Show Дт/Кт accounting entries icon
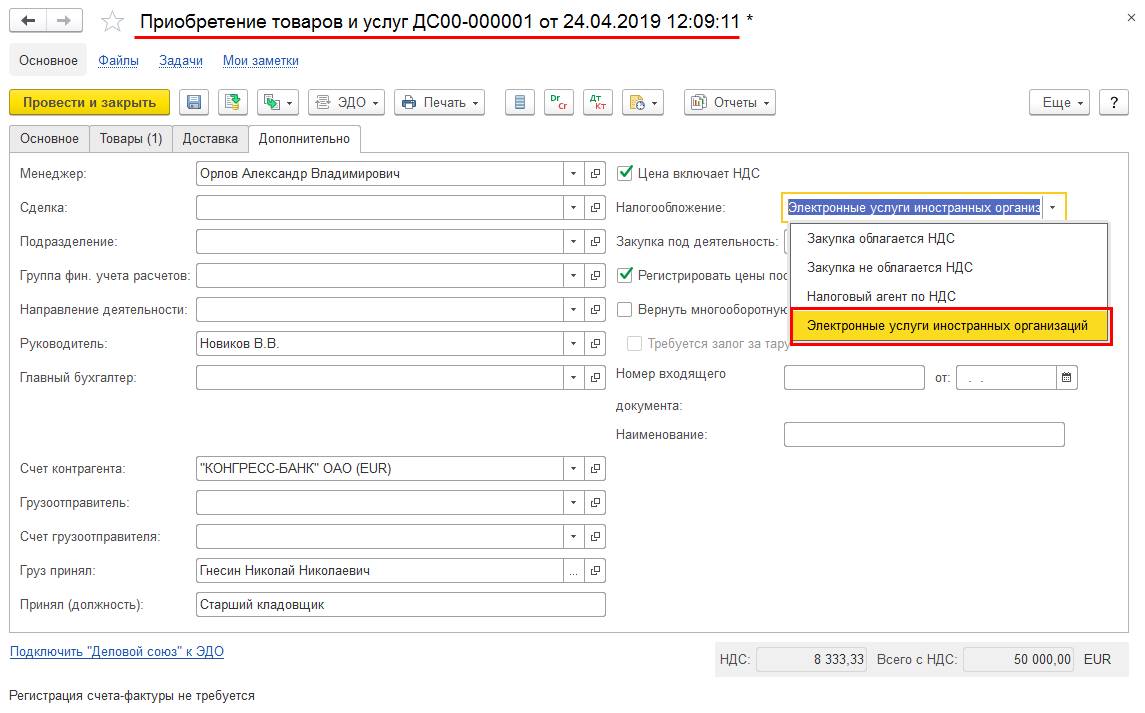This screenshot has width=1145, height=713. pos(597,102)
